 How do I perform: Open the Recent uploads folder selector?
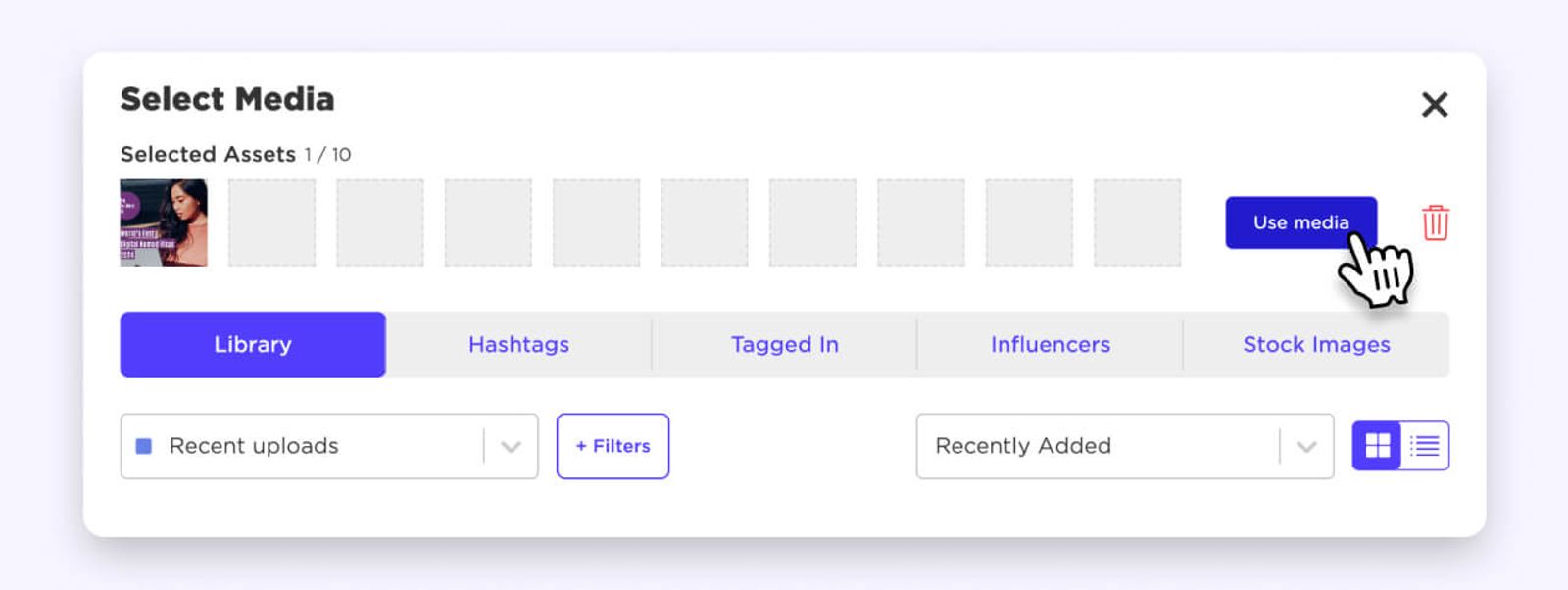(329, 446)
